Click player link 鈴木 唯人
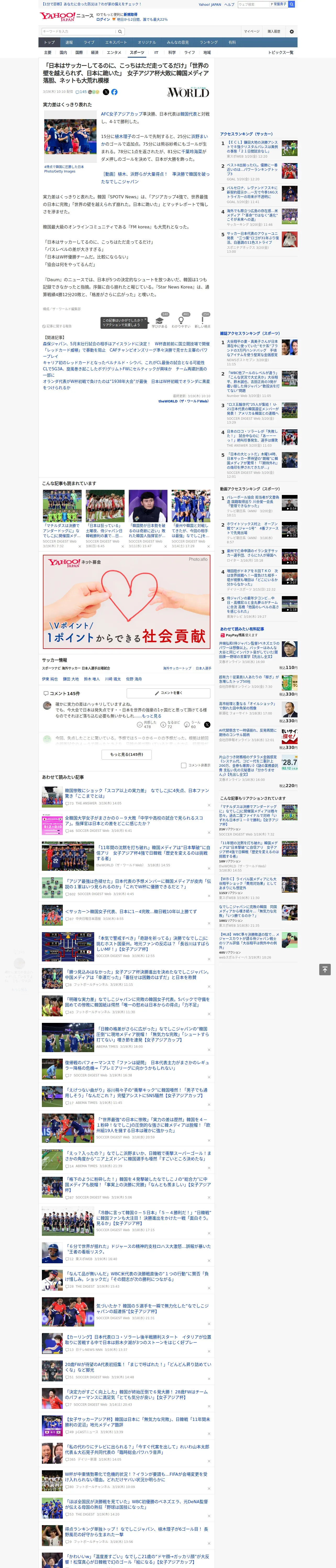The height and width of the screenshot is (1568, 336). point(92,679)
